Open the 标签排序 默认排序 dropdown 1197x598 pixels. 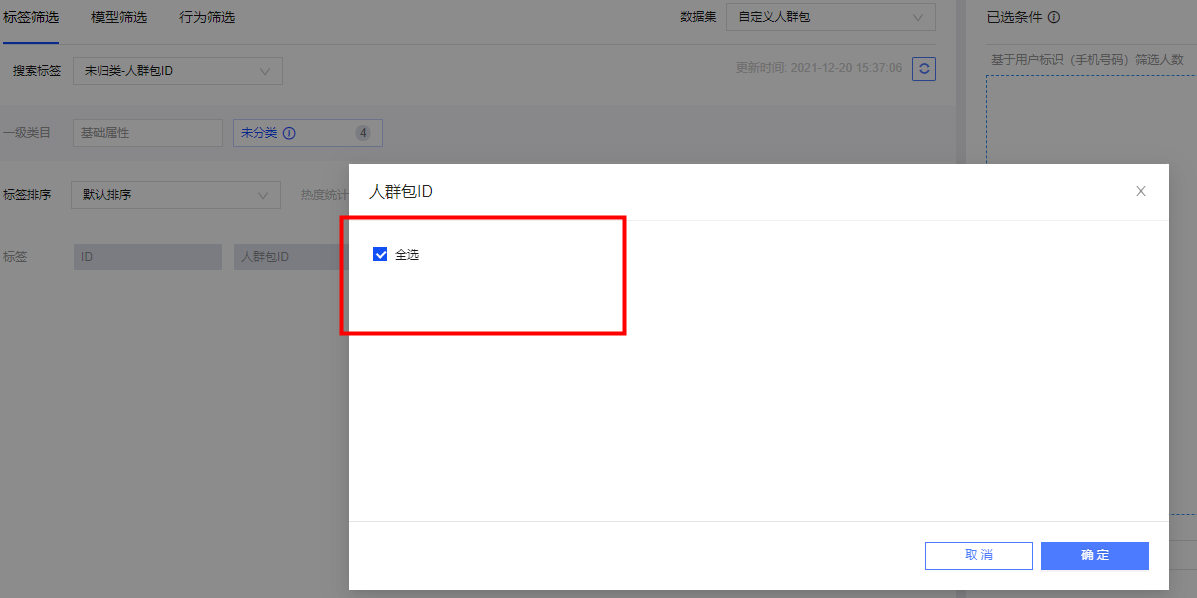click(x=175, y=195)
